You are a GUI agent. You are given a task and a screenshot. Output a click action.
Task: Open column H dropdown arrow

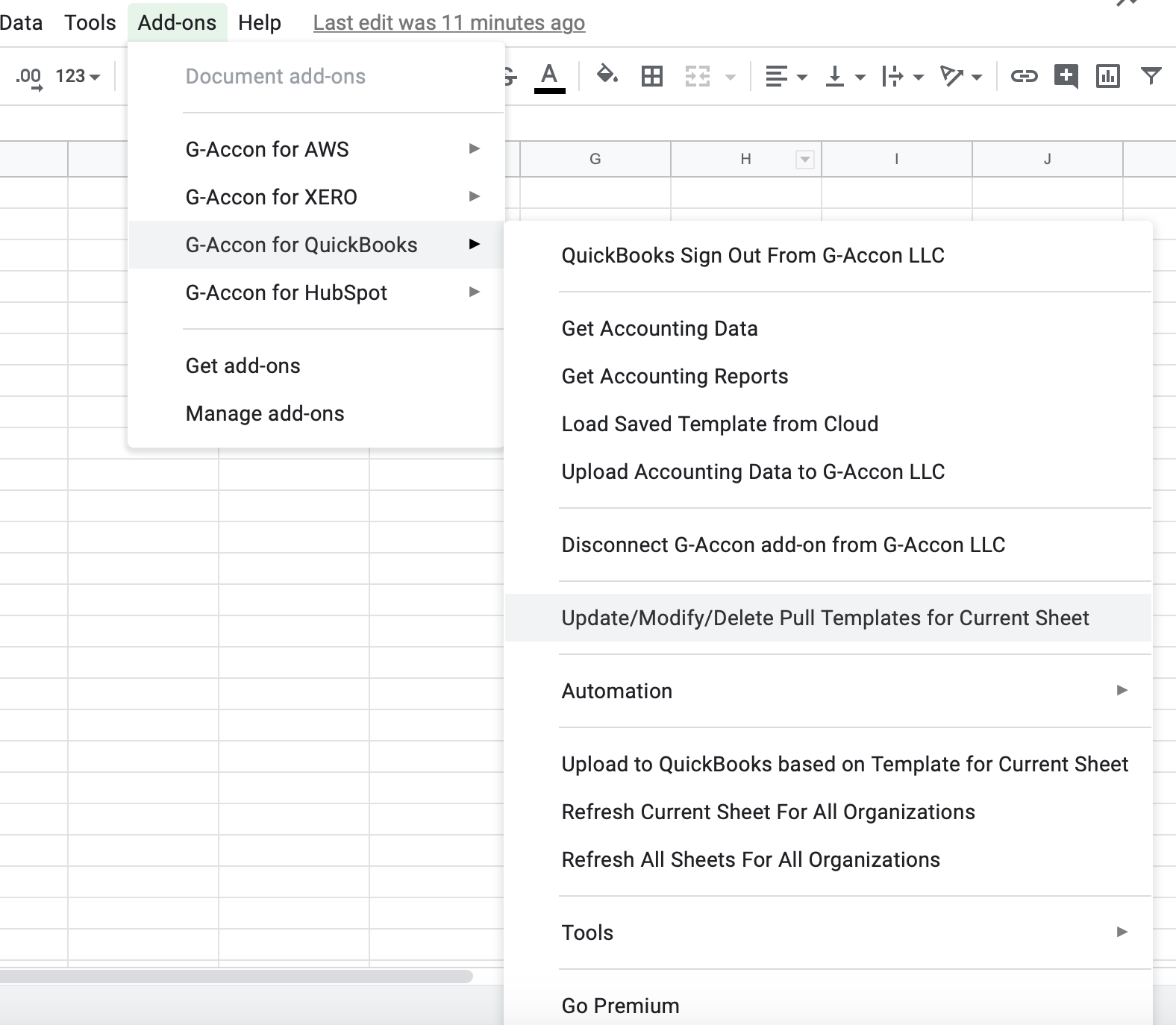[x=804, y=159]
